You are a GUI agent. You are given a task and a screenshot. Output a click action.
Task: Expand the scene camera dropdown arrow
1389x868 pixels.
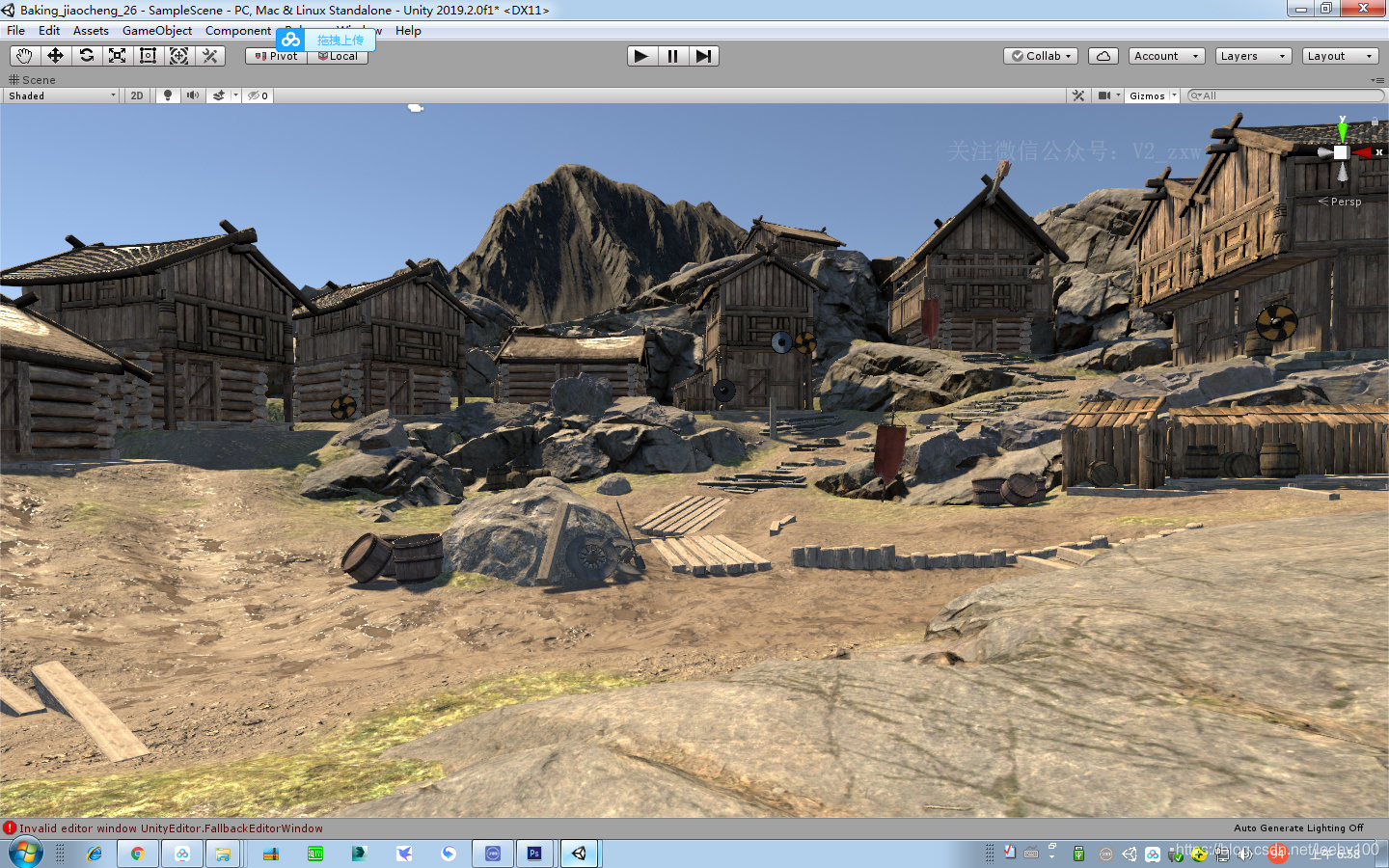coord(1118,95)
